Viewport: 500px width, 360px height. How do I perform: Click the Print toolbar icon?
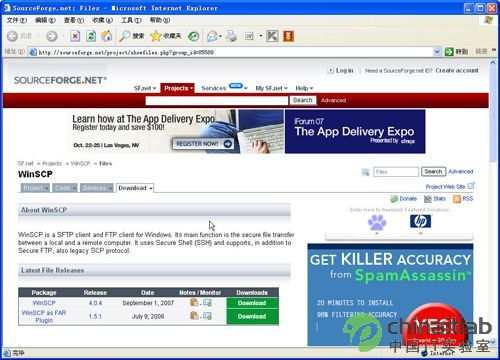[x=232, y=36]
